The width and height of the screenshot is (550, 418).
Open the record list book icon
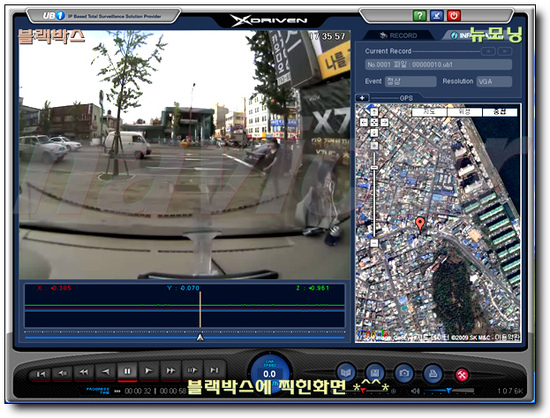pos(346,373)
